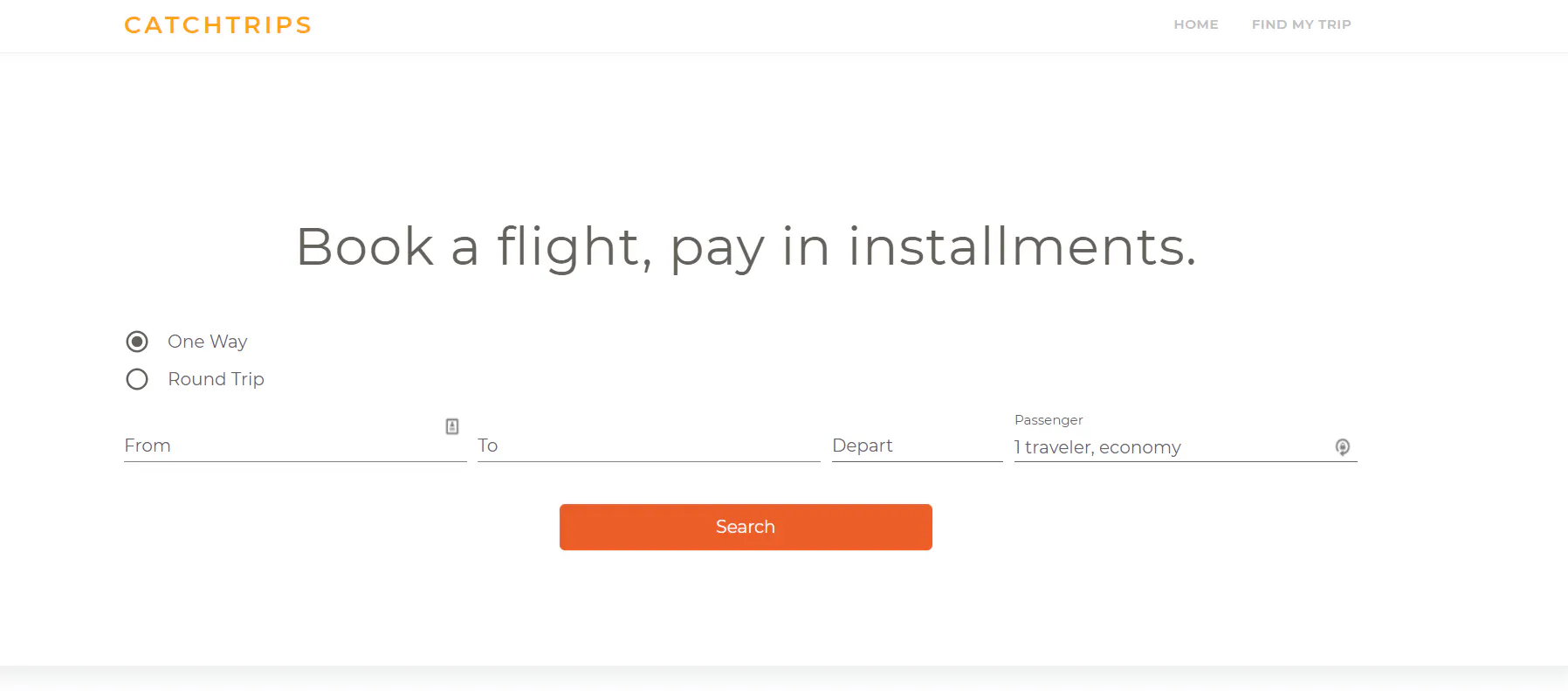The height and width of the screenshot is (691, 1568).
Task: Select the Round Trip radio button
Action: pyautogui.click(x=137, y=379)
